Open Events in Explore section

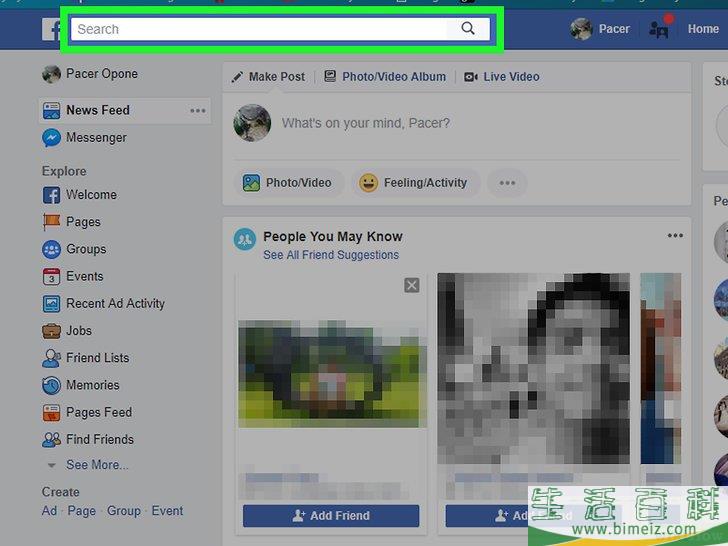click(x=84, y=276)
